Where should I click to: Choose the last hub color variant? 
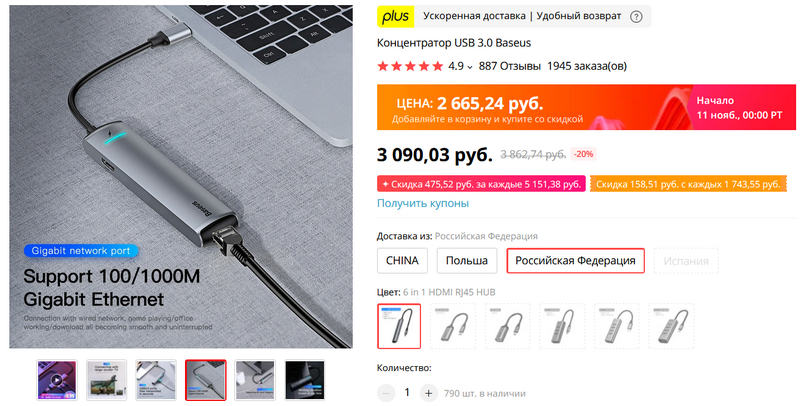click(671, 326)
